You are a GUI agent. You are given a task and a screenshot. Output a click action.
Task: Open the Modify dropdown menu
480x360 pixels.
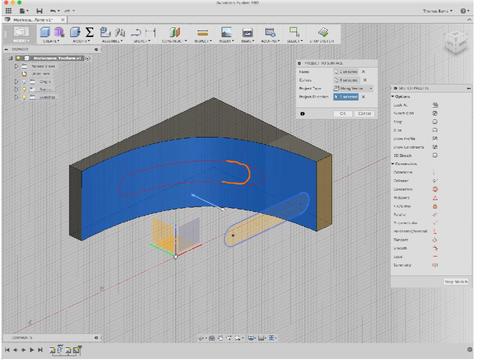(x=81, y=41)
